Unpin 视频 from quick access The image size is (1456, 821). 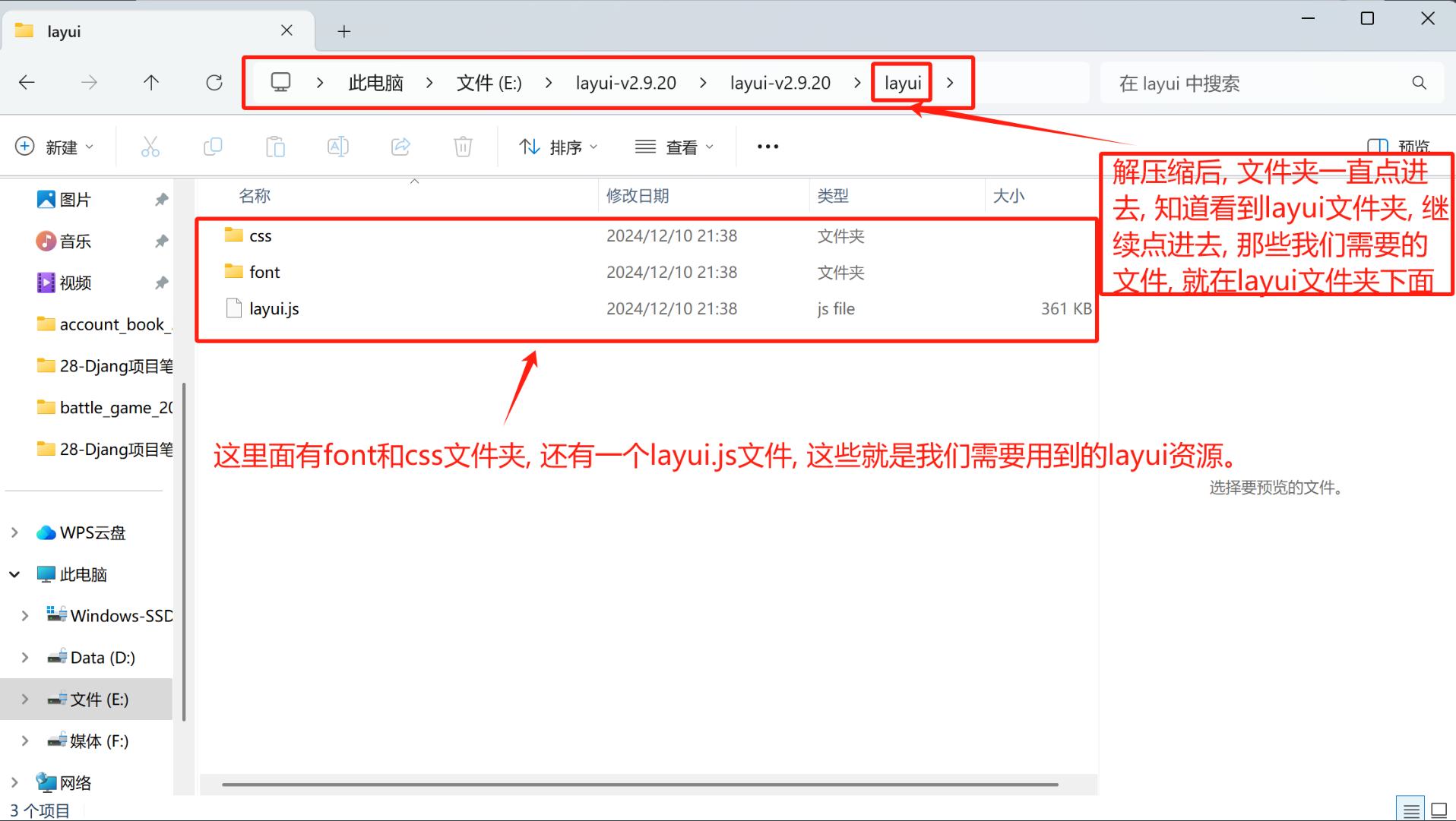[x=161, y=283]
